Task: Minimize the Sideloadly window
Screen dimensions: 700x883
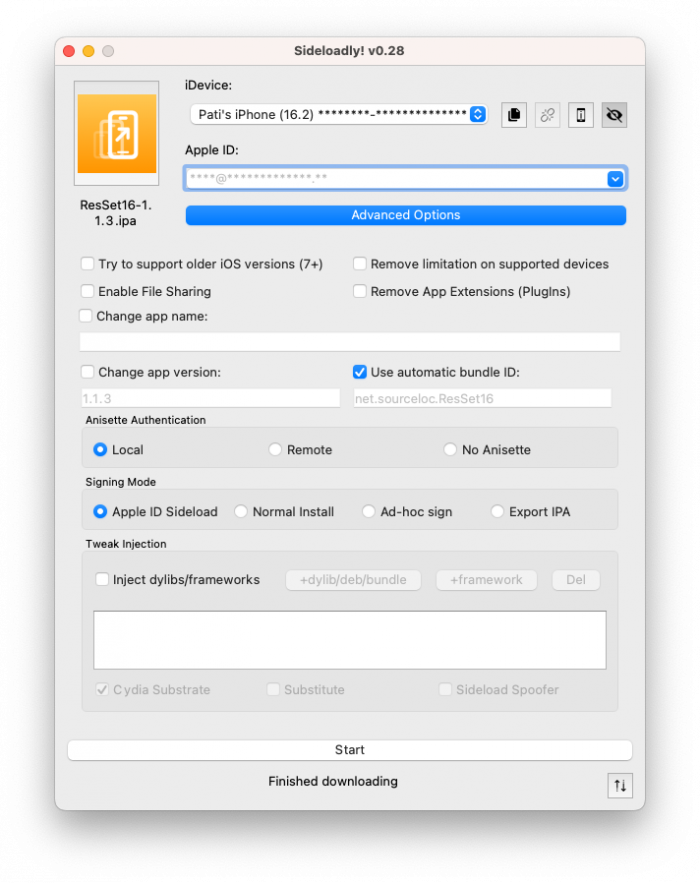Action: (88, 51)
